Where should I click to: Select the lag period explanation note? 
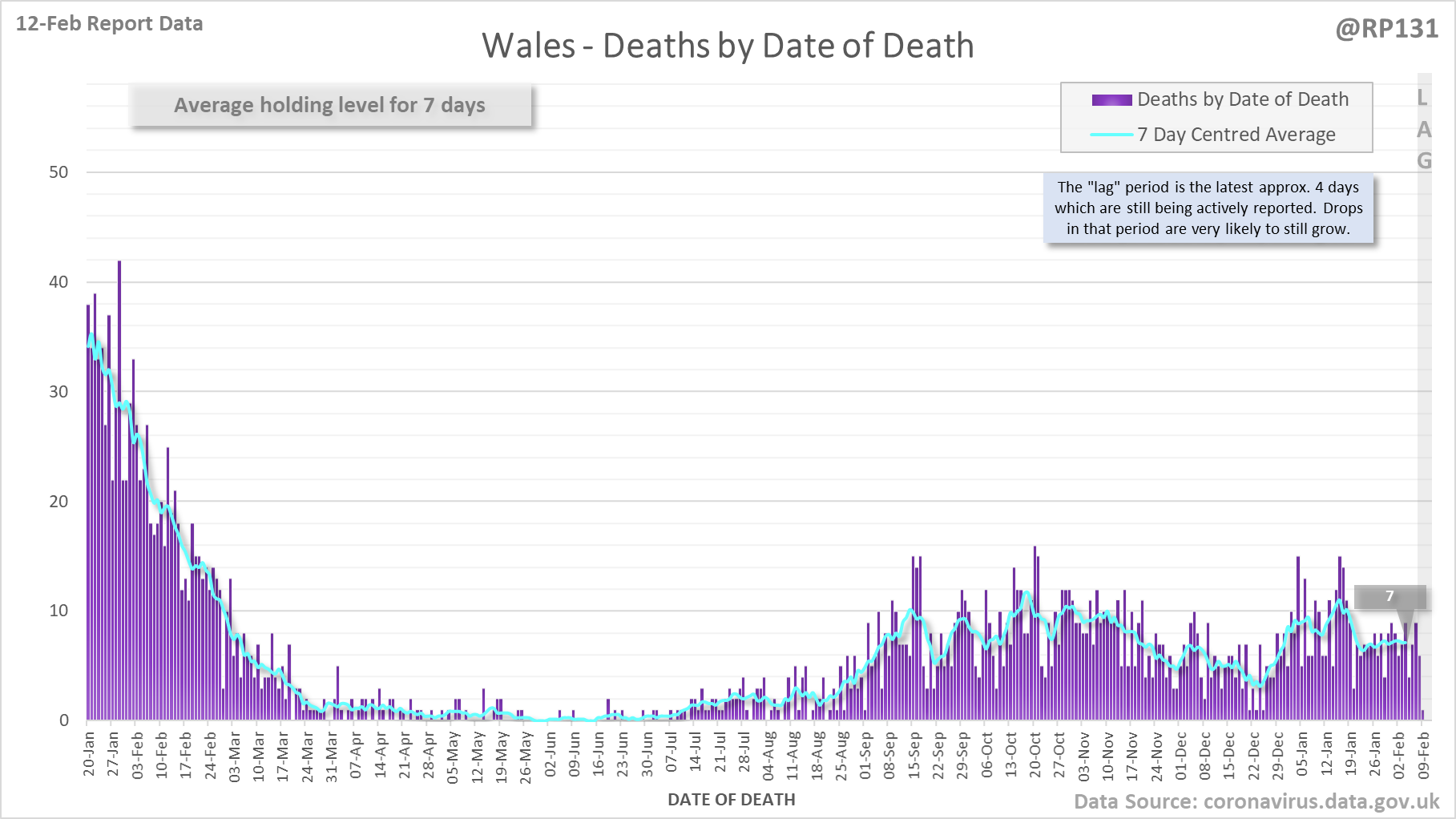(x=1208, y=208)
